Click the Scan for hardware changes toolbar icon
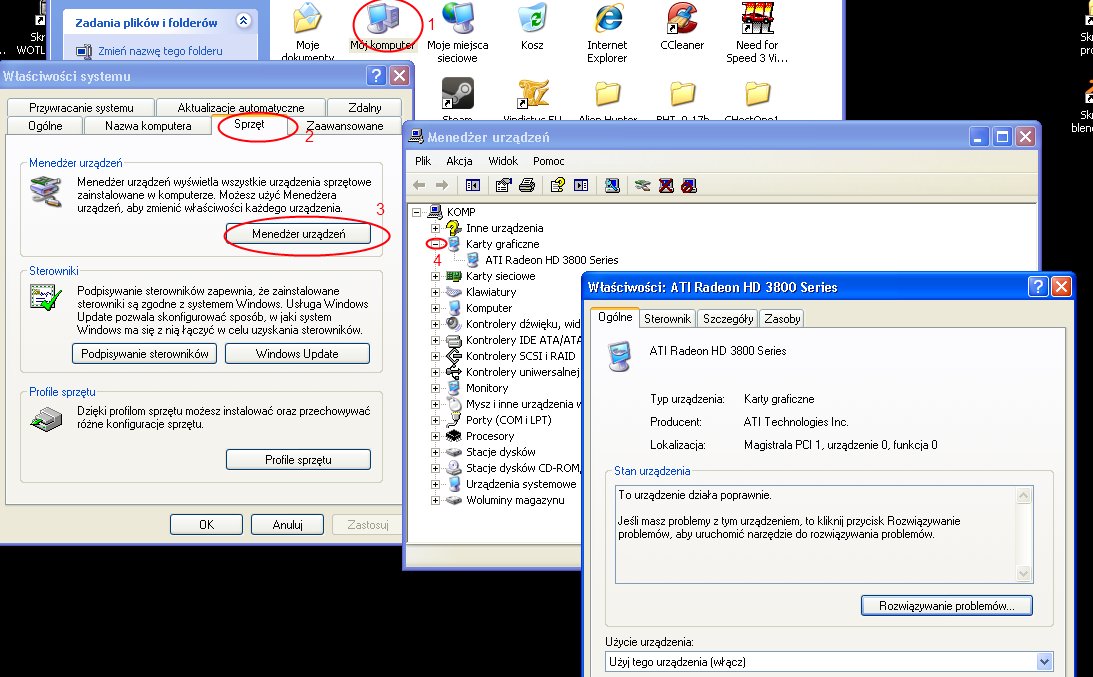 (x=612, y=185)
